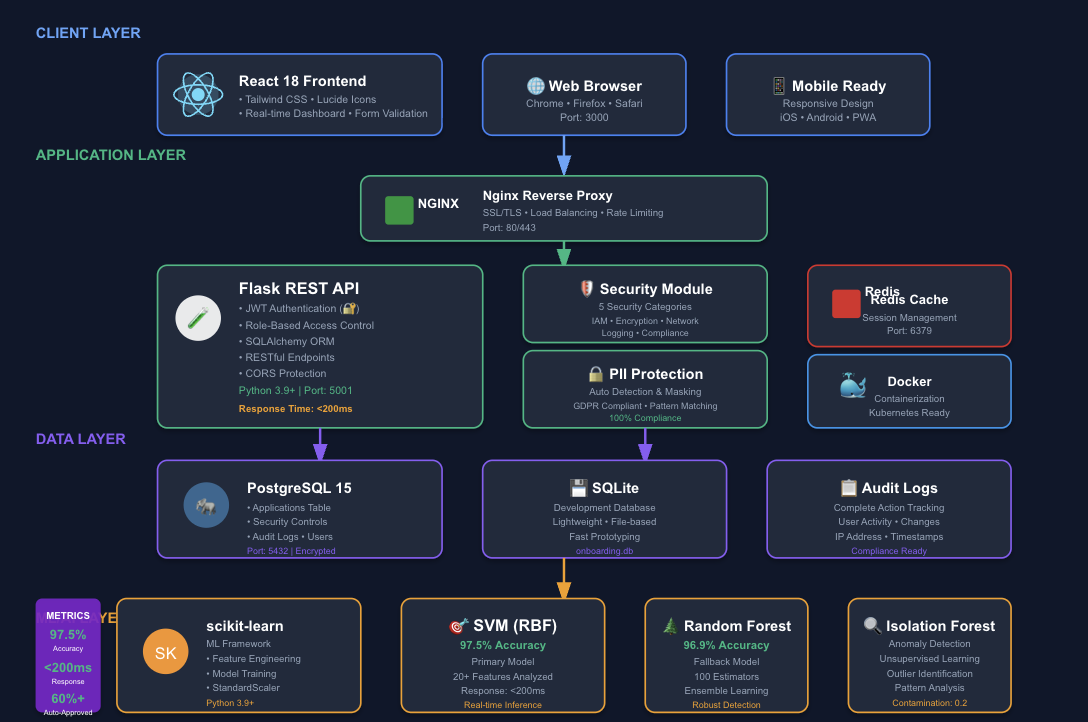Click the orange SK scikit-learn circle

165,652
